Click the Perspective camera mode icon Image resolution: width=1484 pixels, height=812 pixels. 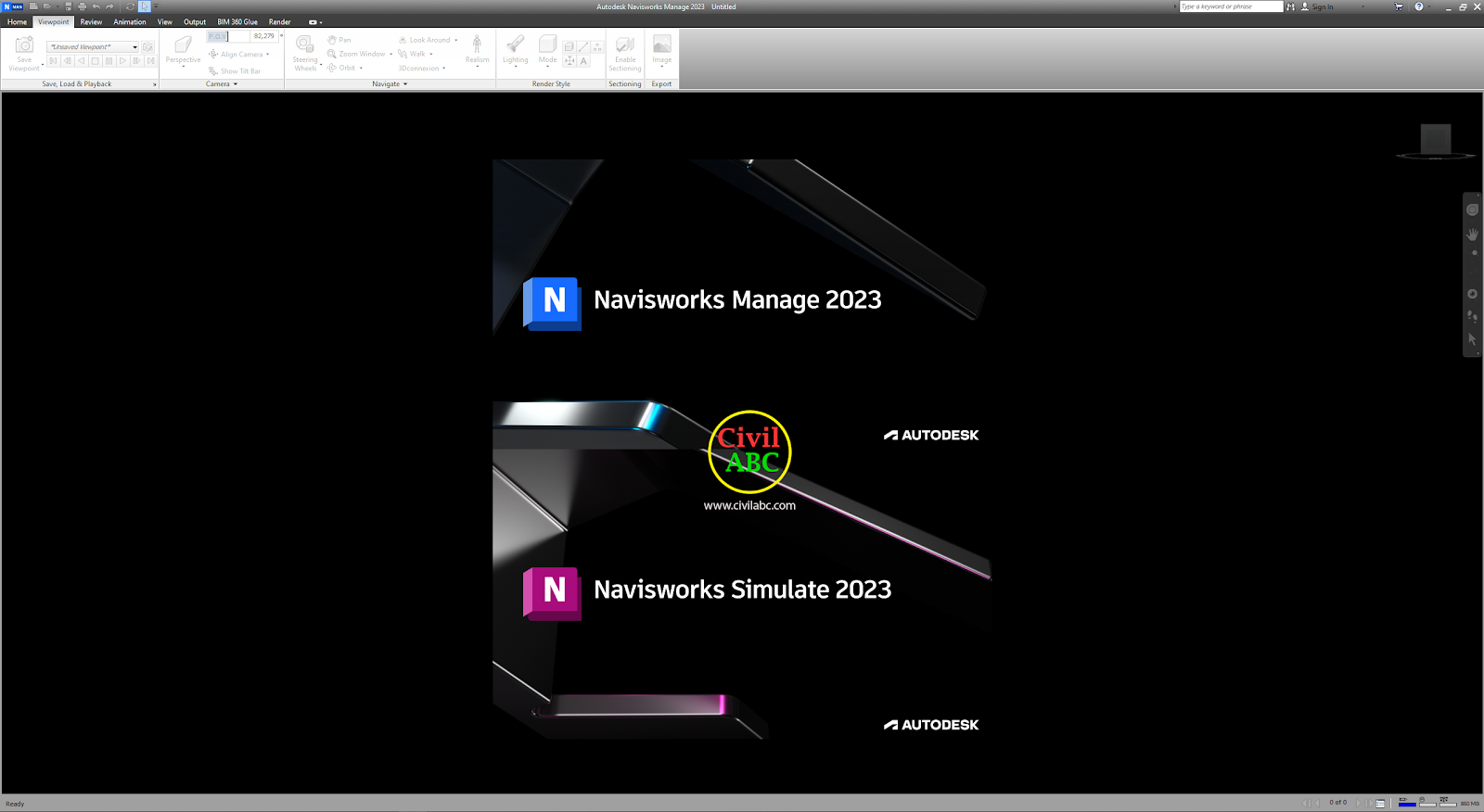(183, 44)
